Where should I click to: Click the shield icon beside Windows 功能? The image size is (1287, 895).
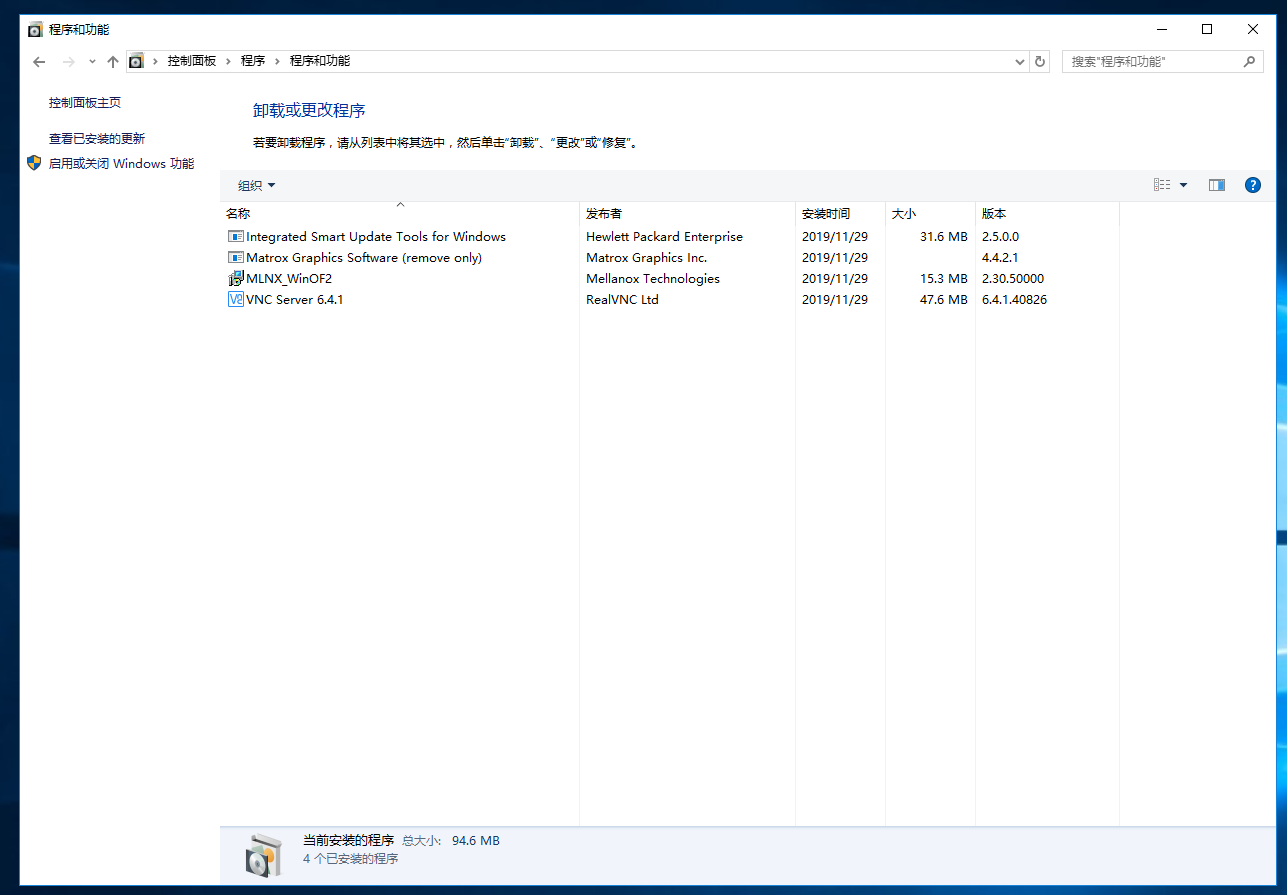pyautogui.click(x=34, y=163)
